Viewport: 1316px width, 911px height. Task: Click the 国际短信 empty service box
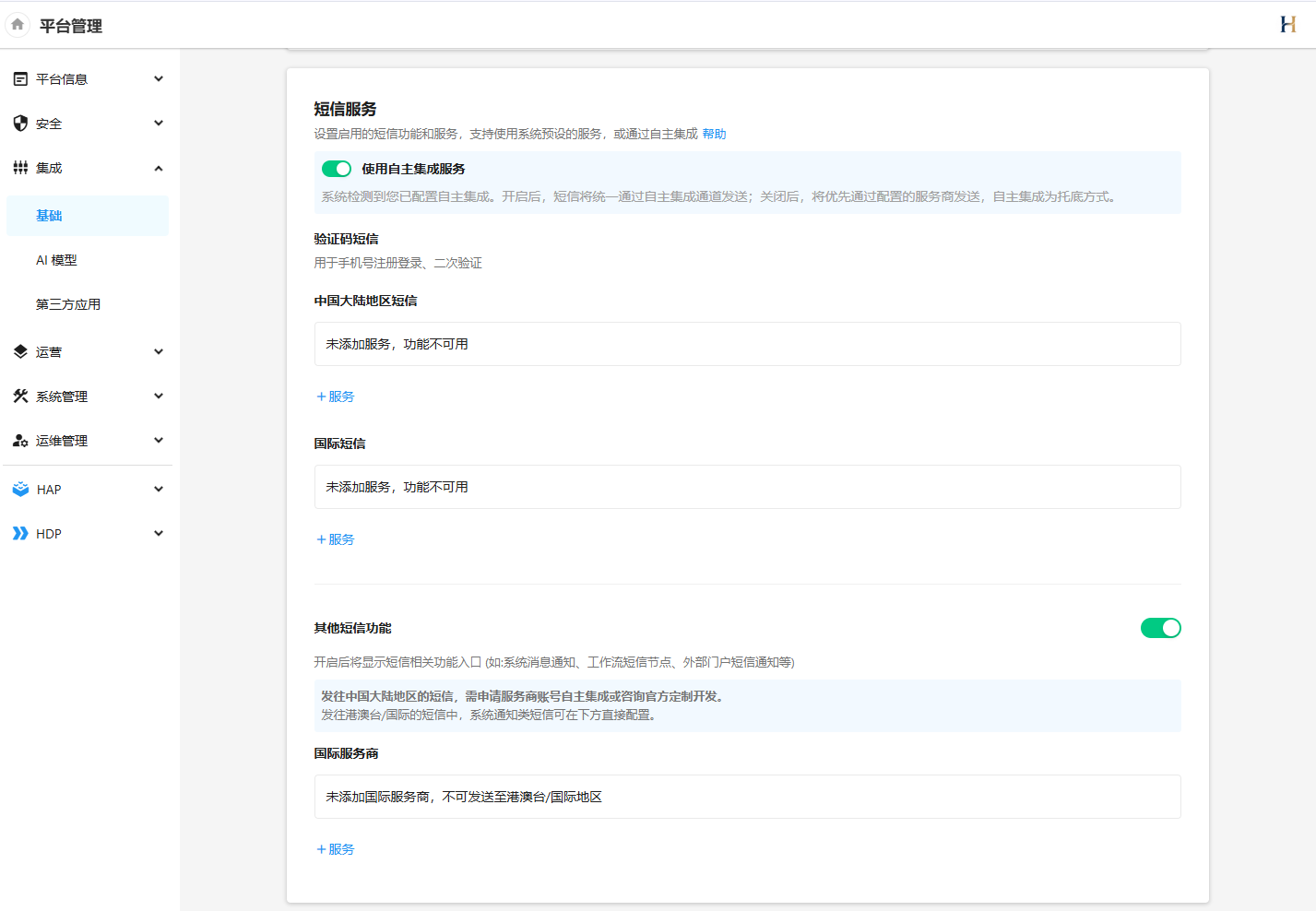click(748, 487)
